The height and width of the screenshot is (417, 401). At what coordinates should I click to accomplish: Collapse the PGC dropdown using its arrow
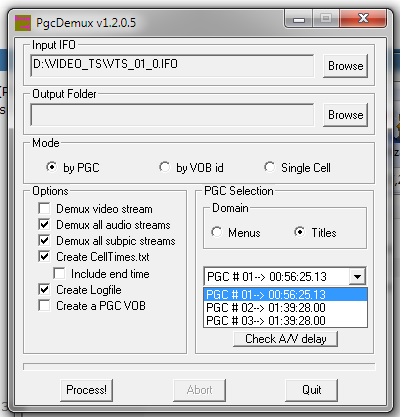tap(357, 276)
